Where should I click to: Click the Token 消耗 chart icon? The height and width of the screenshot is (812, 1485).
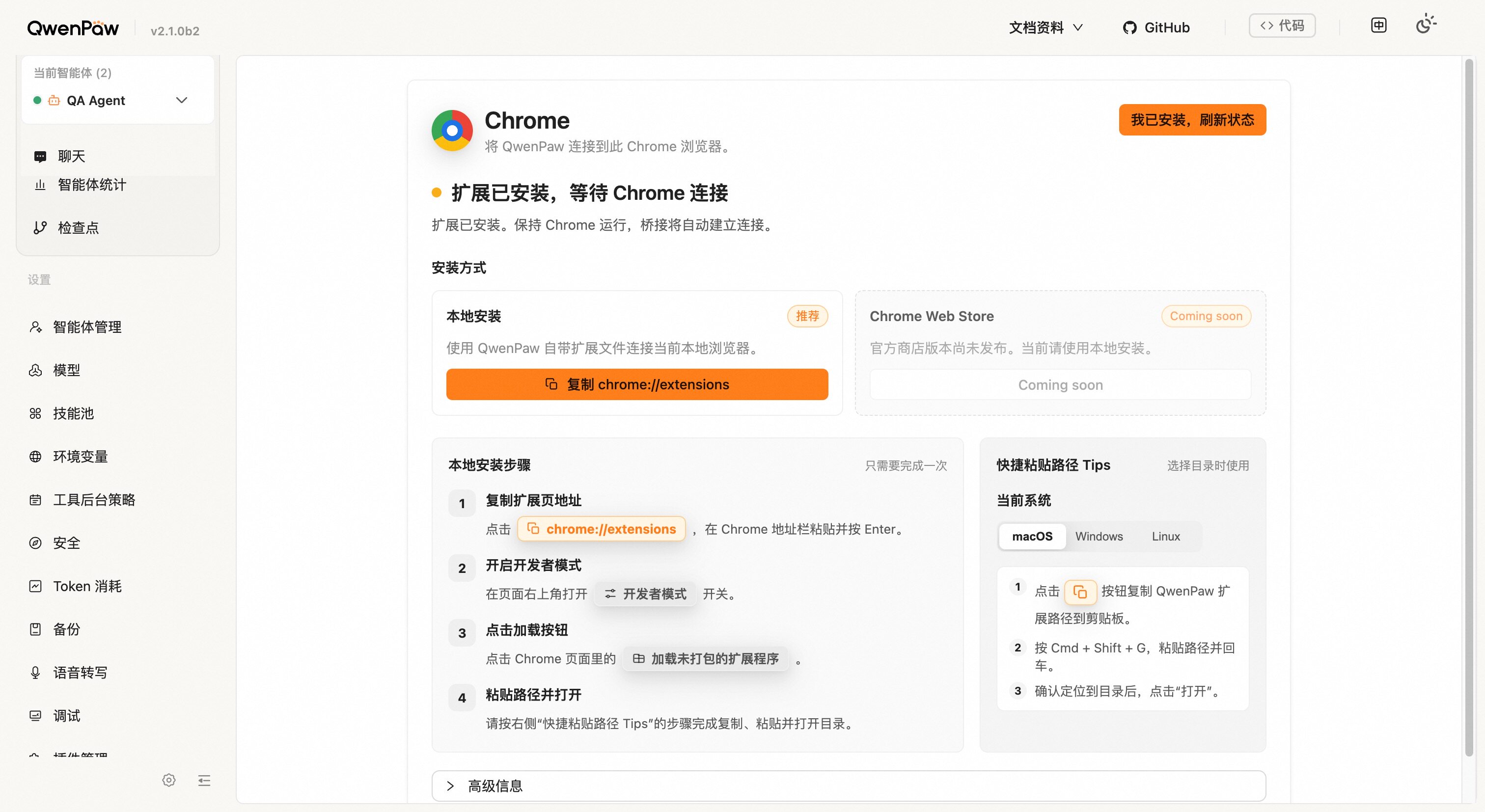point(35,587)
